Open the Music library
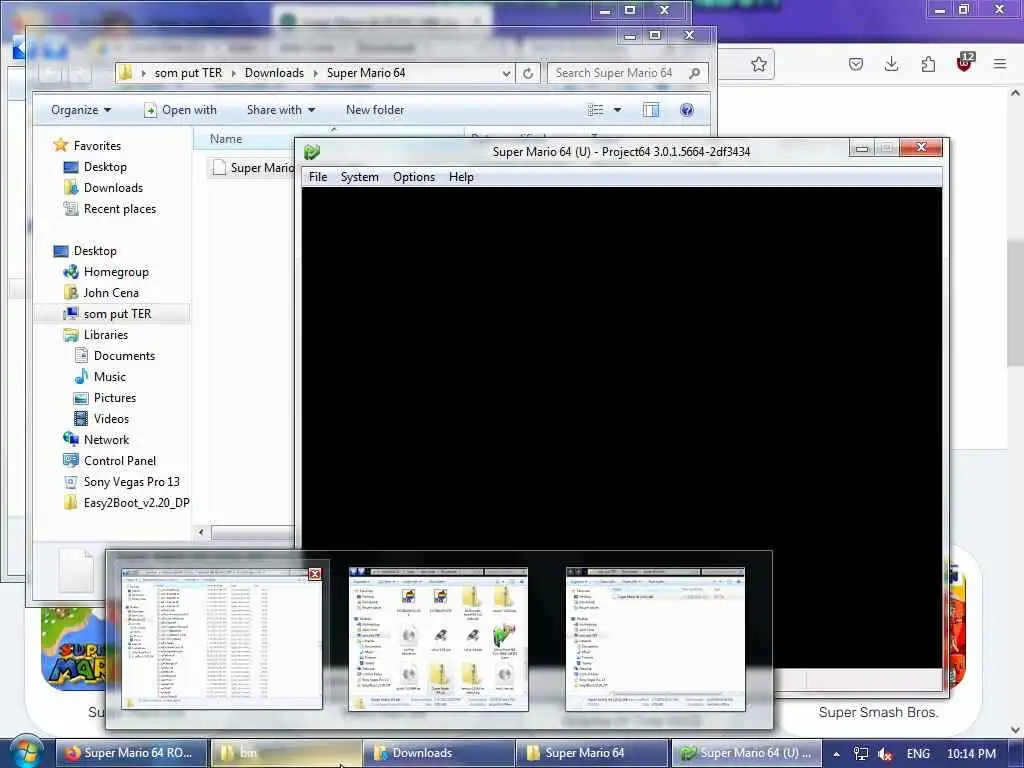 (109, 377)
